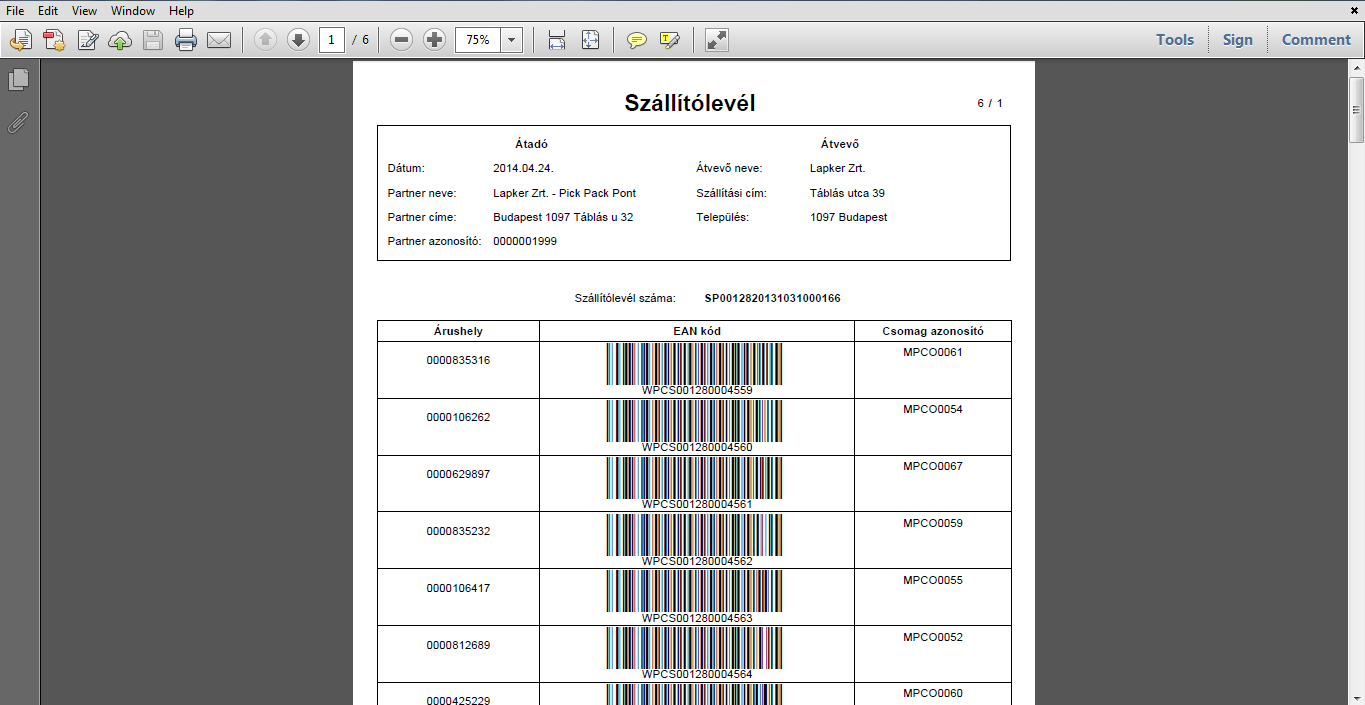Open the File menu
The image size is (1365, 705).
click(15, 11)
